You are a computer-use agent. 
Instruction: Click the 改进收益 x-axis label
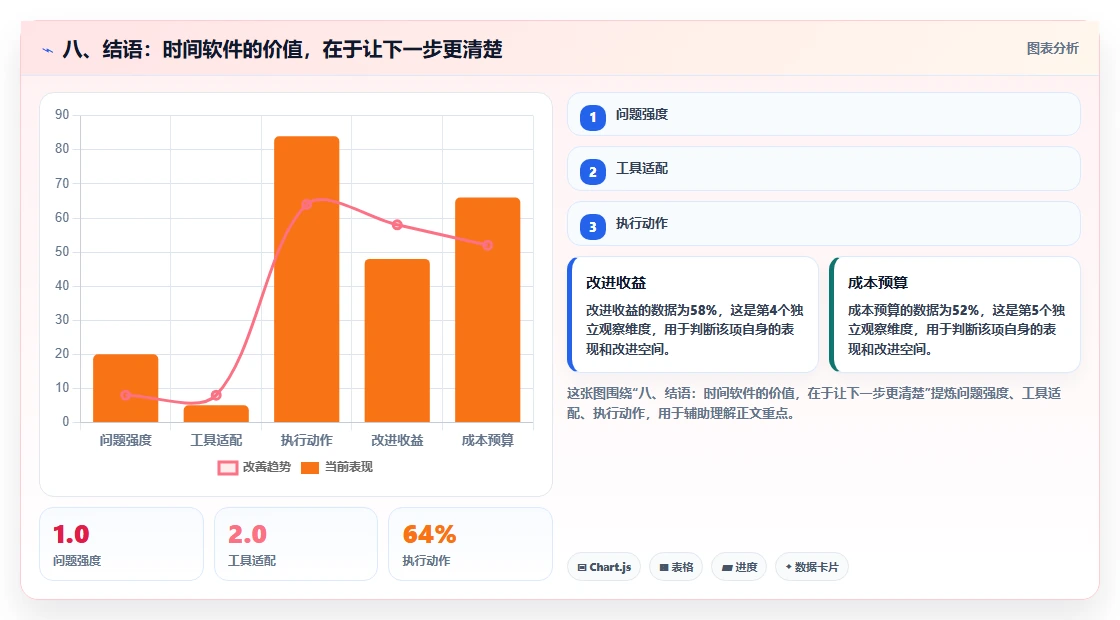click(x=397, y=441)
